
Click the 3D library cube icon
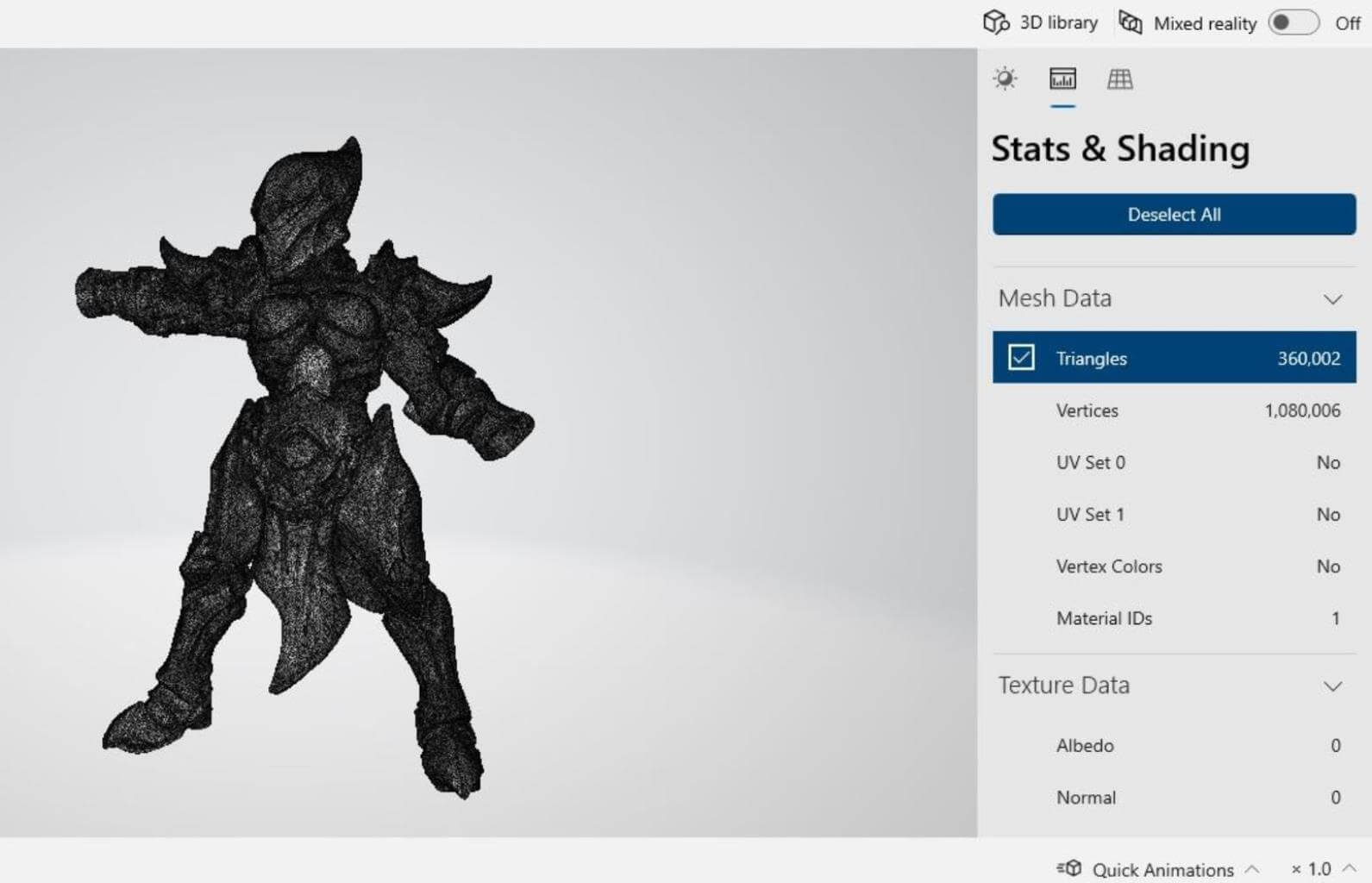coord(996,22)
